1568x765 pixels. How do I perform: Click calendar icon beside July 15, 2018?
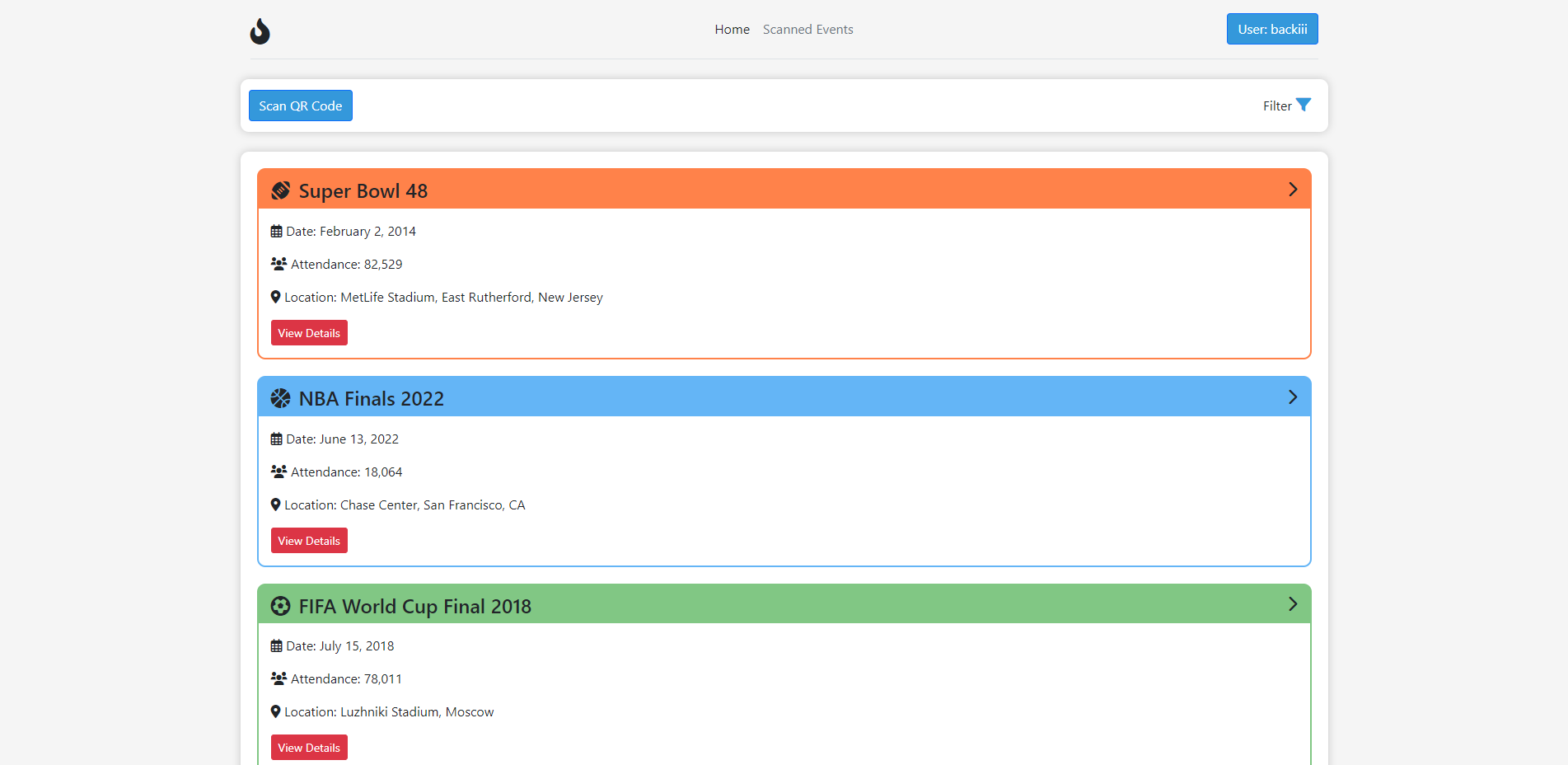click(x=277, y=646)
